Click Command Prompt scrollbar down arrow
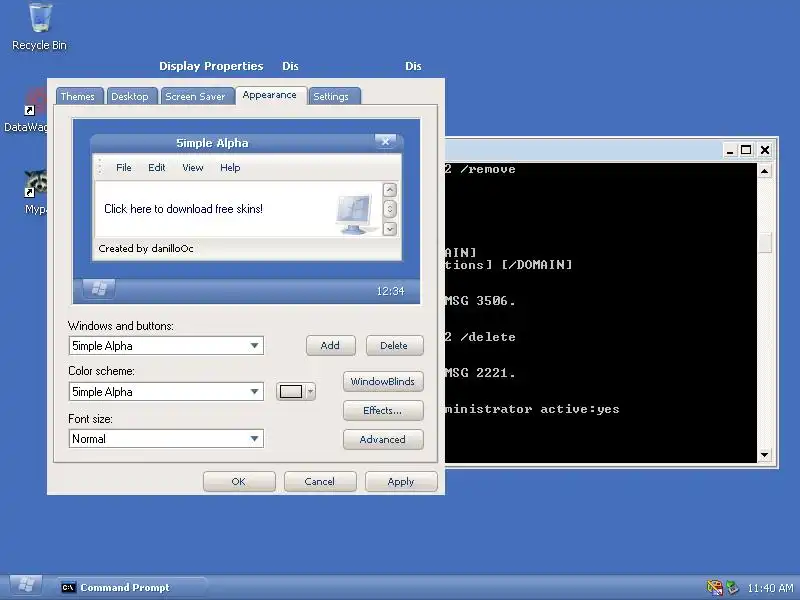This screenshot has height=600, width=800. (x=764, y=455)
